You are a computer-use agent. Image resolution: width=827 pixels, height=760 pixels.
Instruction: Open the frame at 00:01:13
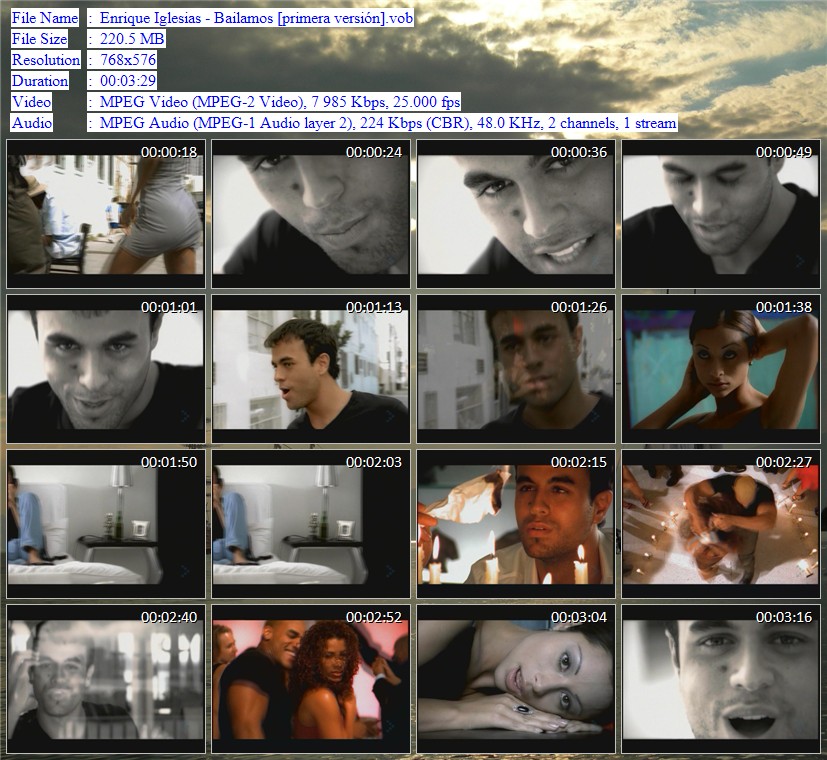311,369
